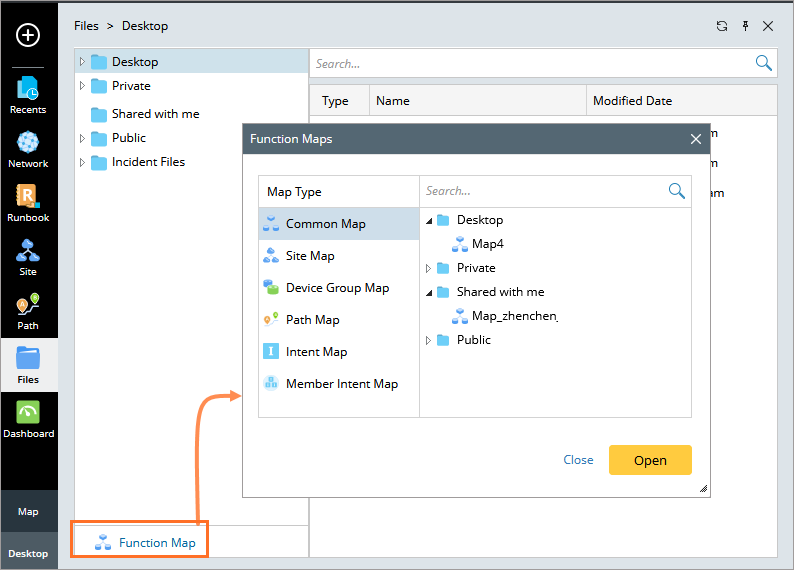Screen dimensions: 794x570
Task: Collapse the Shared with me folder in dialog
Action: pyautogui.click(x=429, y=292)
